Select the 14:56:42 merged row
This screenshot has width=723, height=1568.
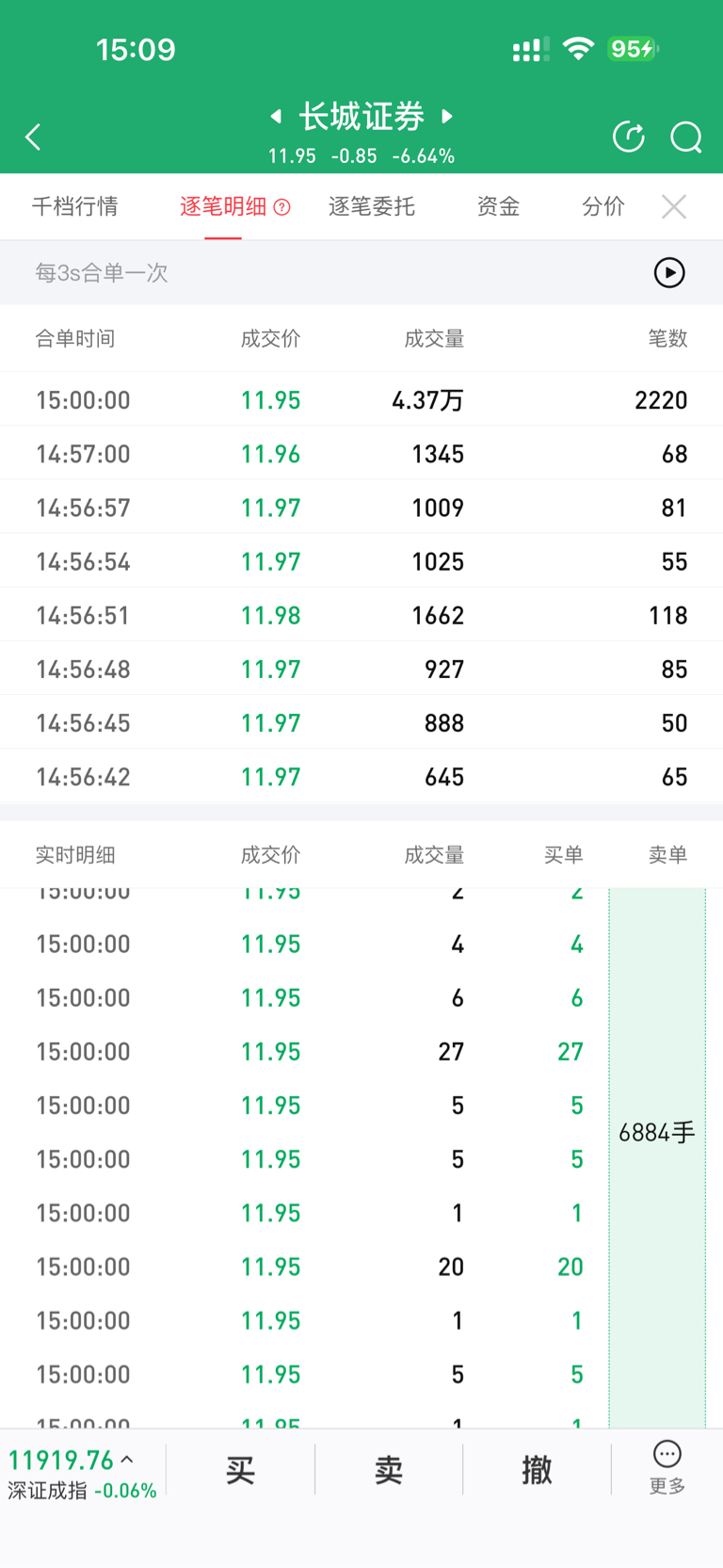(x=361, y=776)
